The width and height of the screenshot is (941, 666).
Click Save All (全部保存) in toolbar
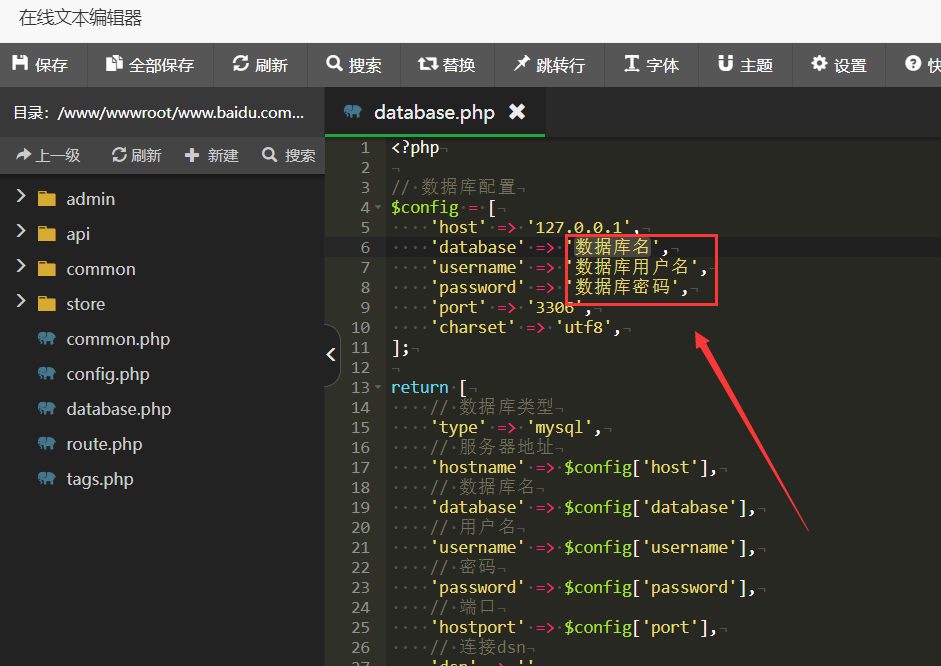pyautogui.click(x=149, y=65)
